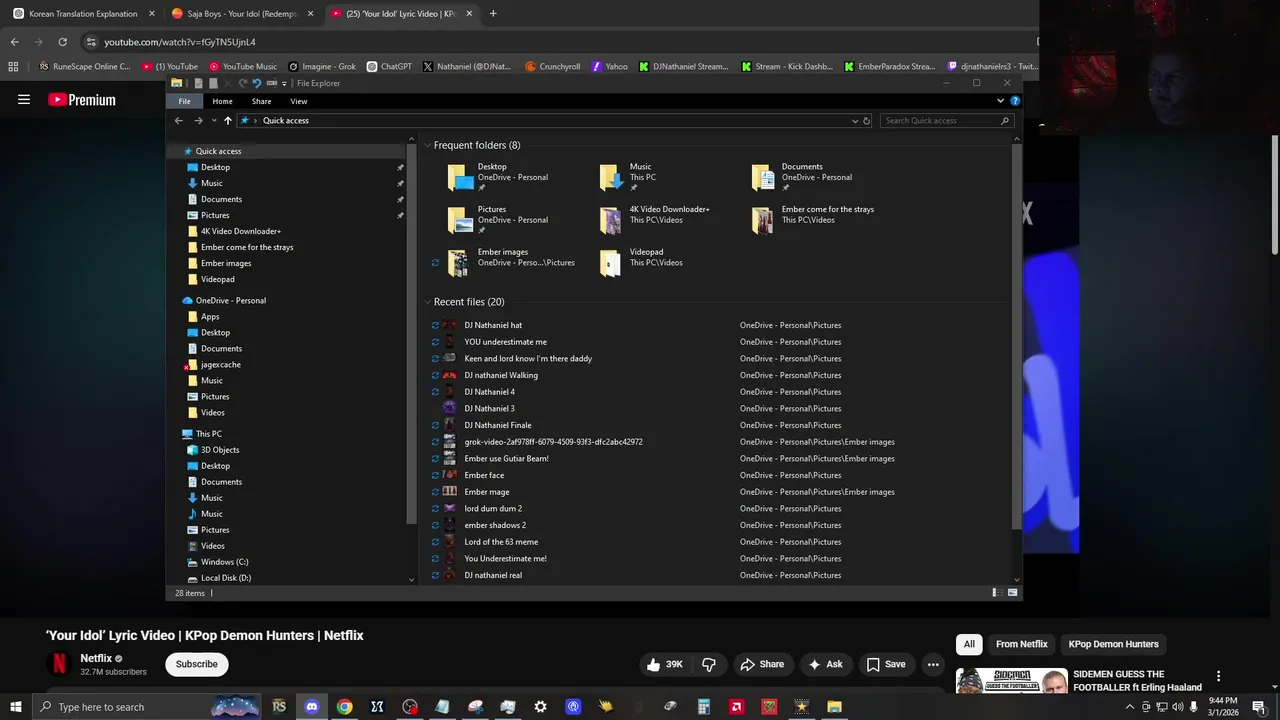Click the Ask button under video
The image size is (1280, 720).
pos(826,664)
